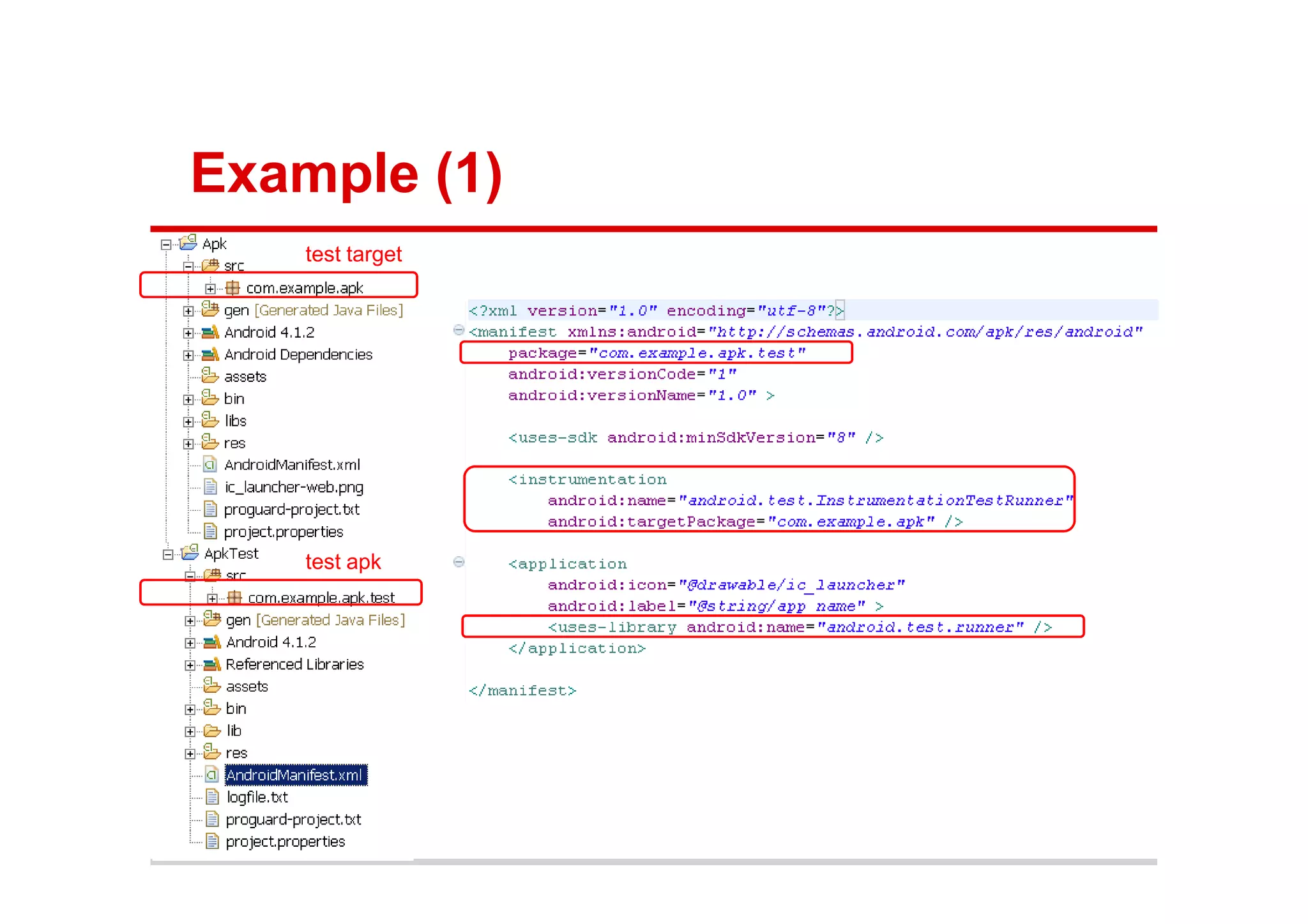Expand the Android Dependencies node

188,355
